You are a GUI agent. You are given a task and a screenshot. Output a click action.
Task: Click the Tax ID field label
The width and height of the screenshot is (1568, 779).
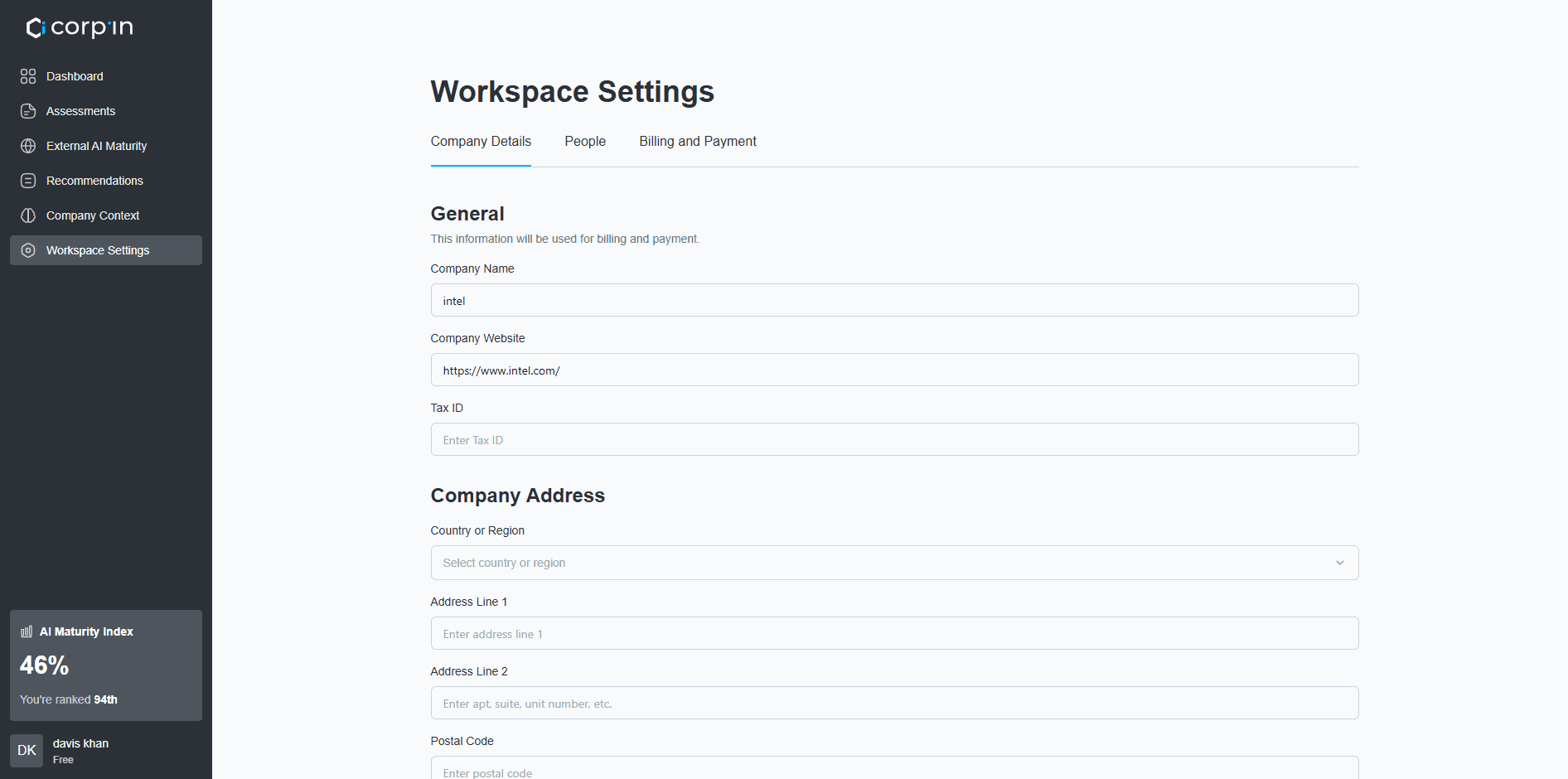[x=447, y=408]
